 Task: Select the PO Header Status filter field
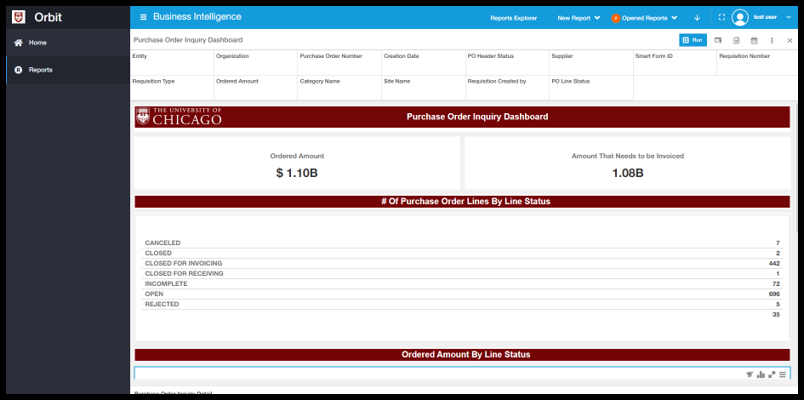click(x=507, y=63)
